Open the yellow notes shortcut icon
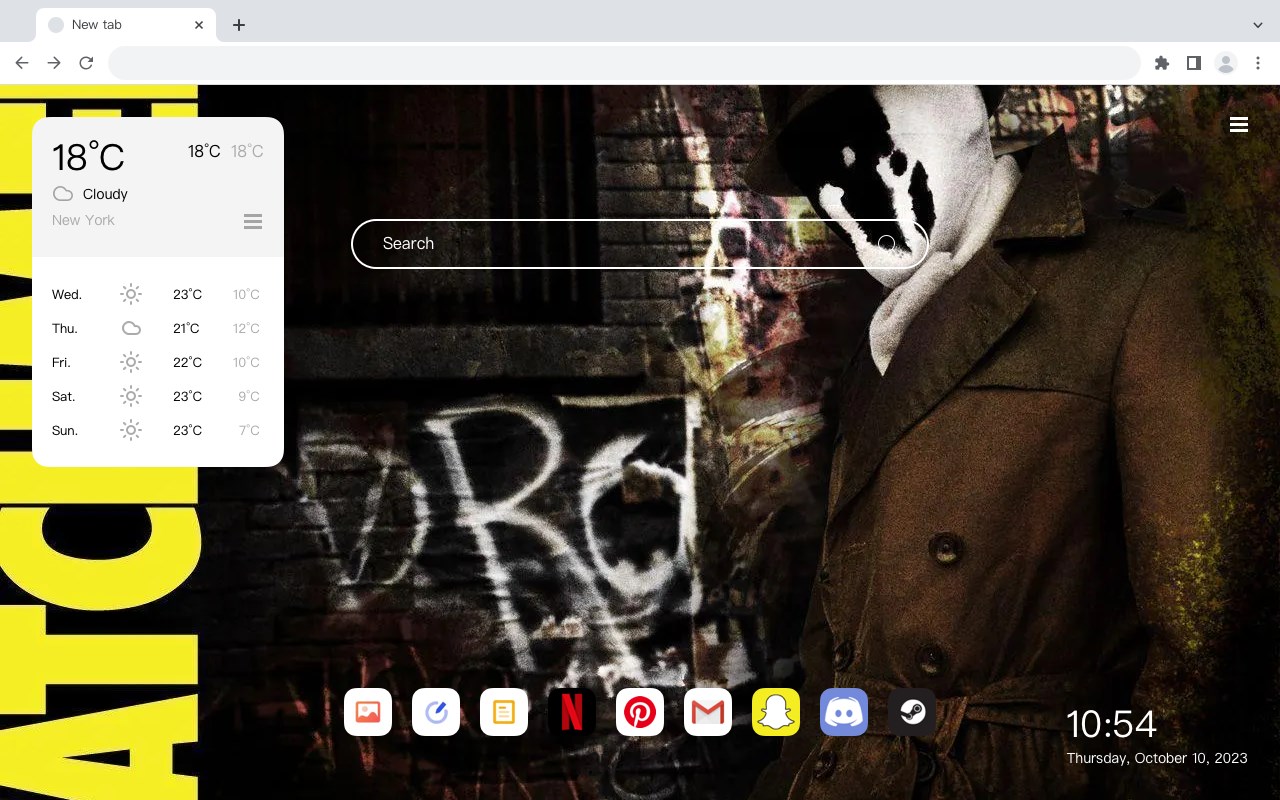 (504, 712)
